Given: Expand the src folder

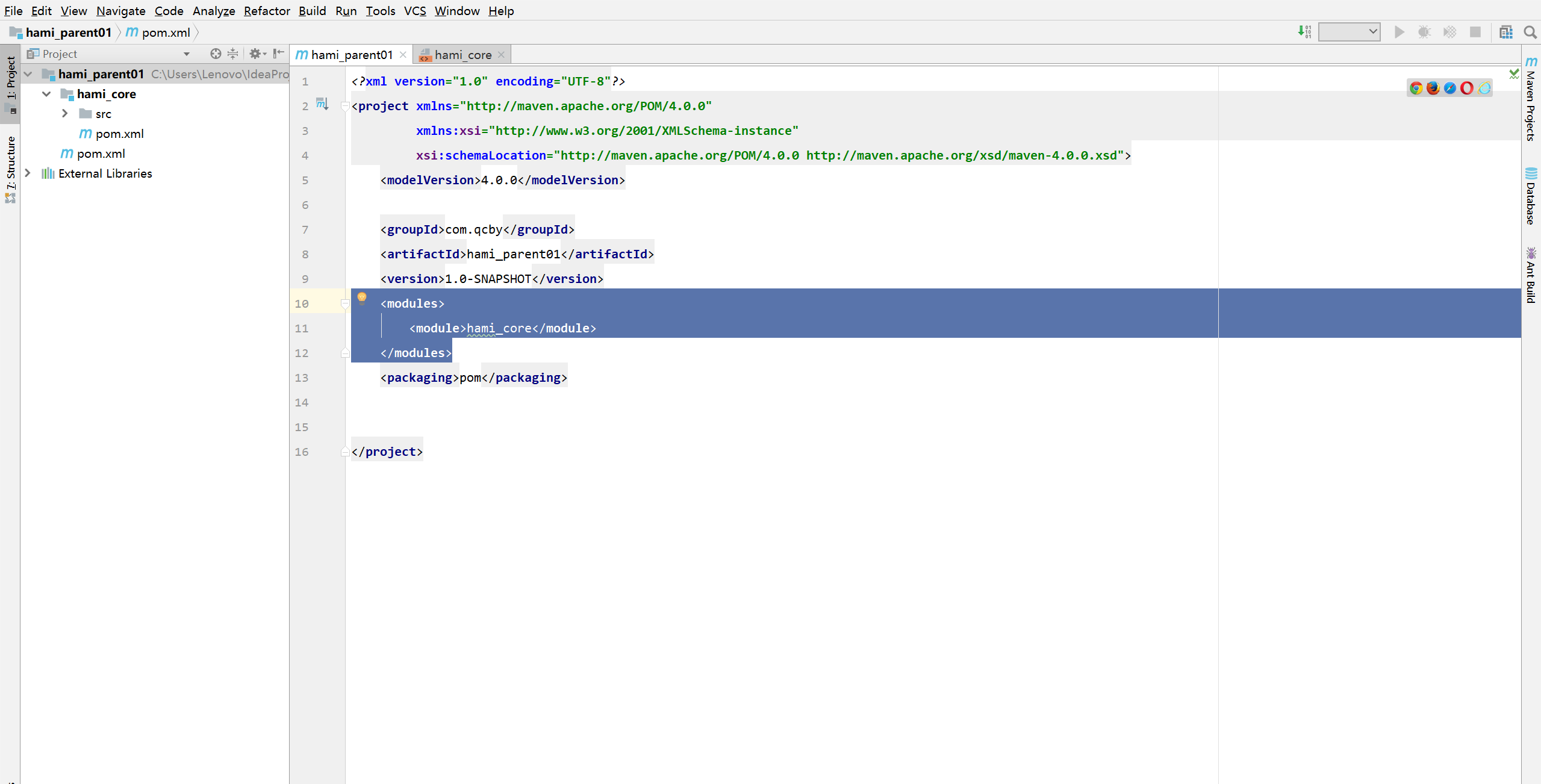Looking at the screenshot, I should [x=65, y=113].
